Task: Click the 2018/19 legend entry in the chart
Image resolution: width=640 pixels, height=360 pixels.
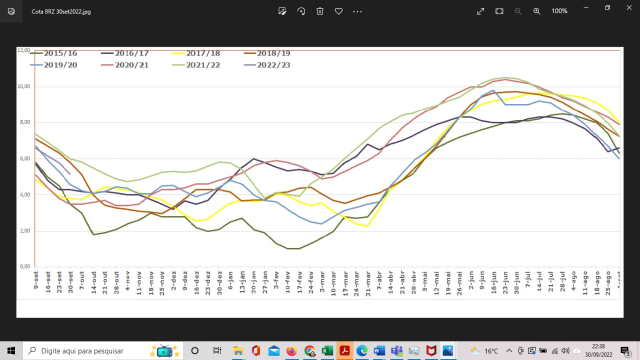Action: (x=267, y=53)
